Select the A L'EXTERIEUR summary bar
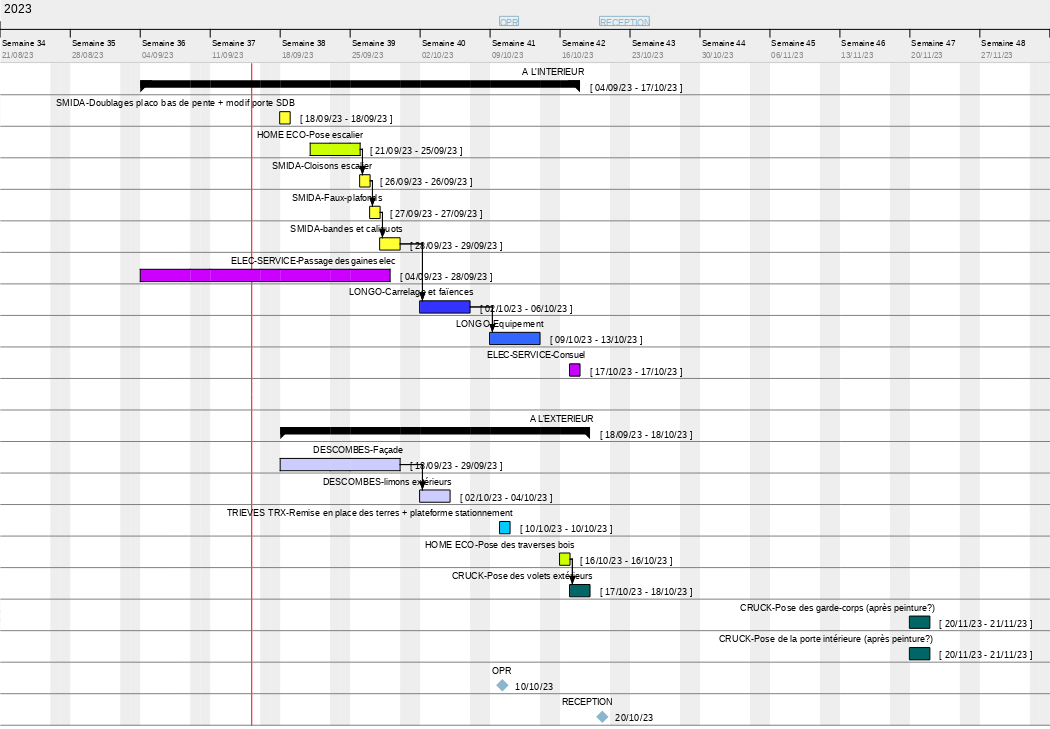Image resolution: width=1050 pixels, height=729 pixels. point(435,432)
